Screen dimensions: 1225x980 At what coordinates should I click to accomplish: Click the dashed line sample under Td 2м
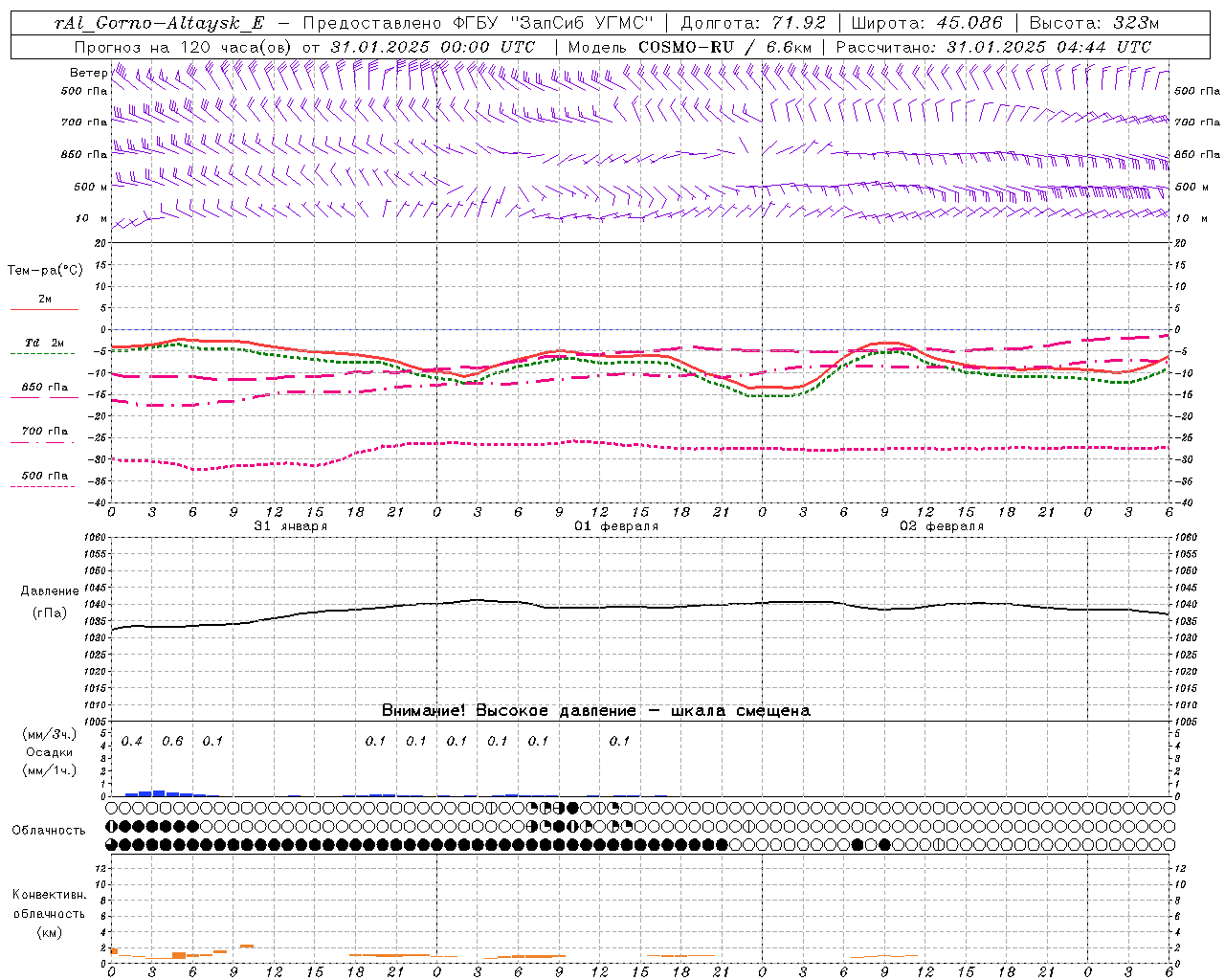43,354
